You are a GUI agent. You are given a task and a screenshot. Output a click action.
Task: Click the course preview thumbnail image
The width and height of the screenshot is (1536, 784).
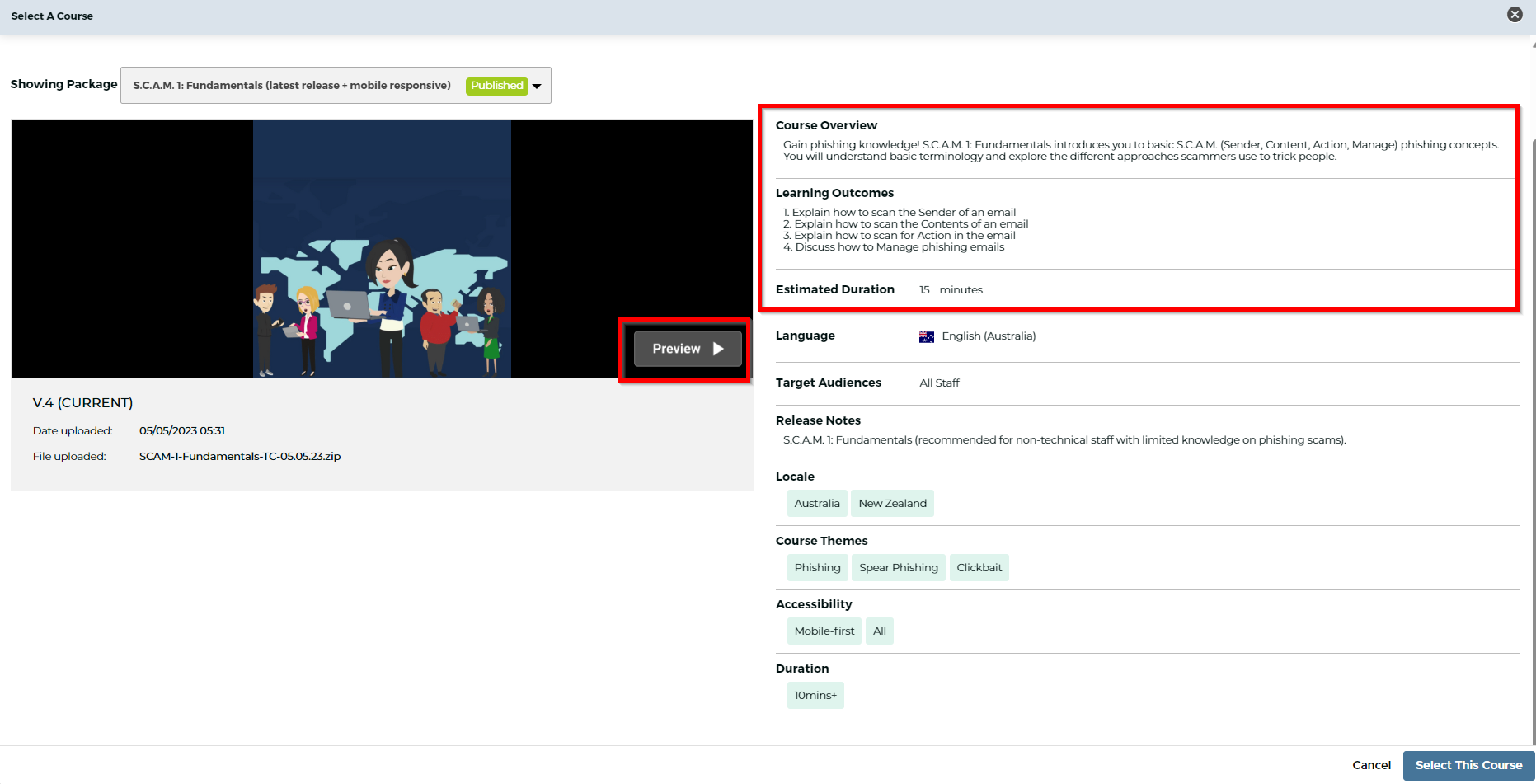[x=382, y=248]
